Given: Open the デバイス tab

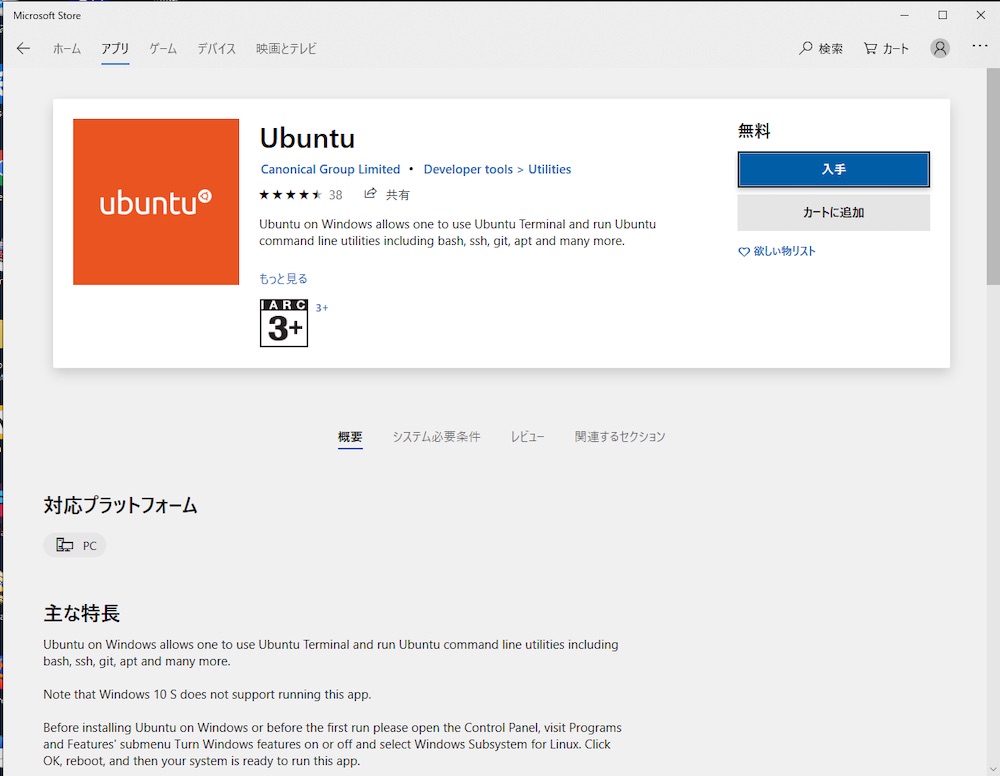Looking at the screenshot, I should [216, 48].
